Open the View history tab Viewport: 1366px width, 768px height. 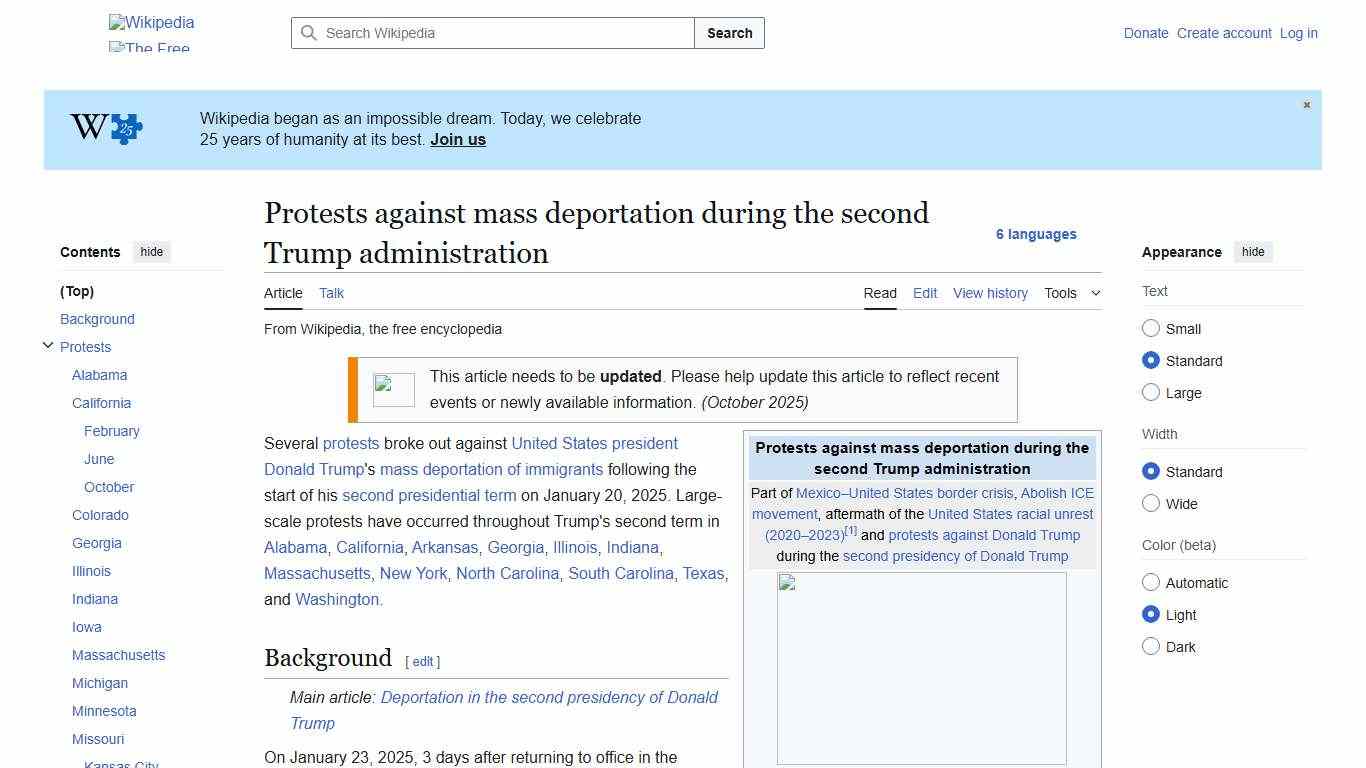pos(989,293)
